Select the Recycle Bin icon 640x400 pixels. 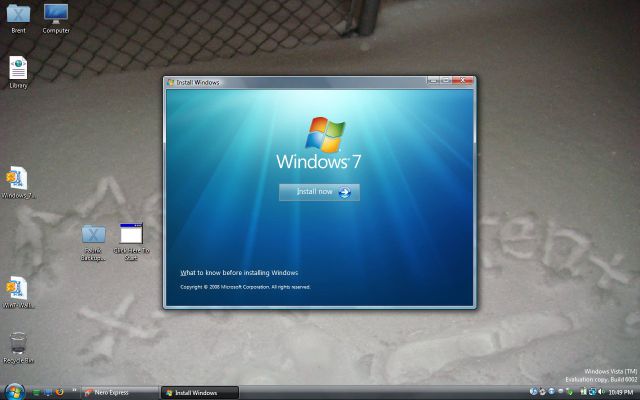(x=18, y=348)
